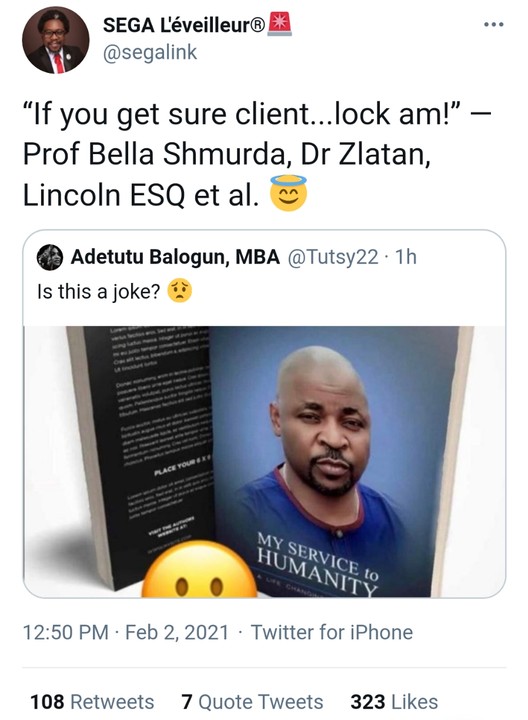The height and width of the screenshot is (720, 528).
Task: Open the 1h timestamp of quoted tweet
Action: point(406,257)
